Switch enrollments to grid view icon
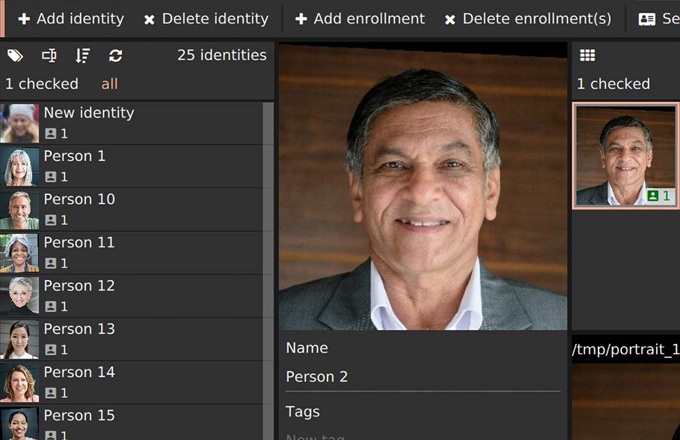Viewport: 680px width, 440px height. click(588, 56)
